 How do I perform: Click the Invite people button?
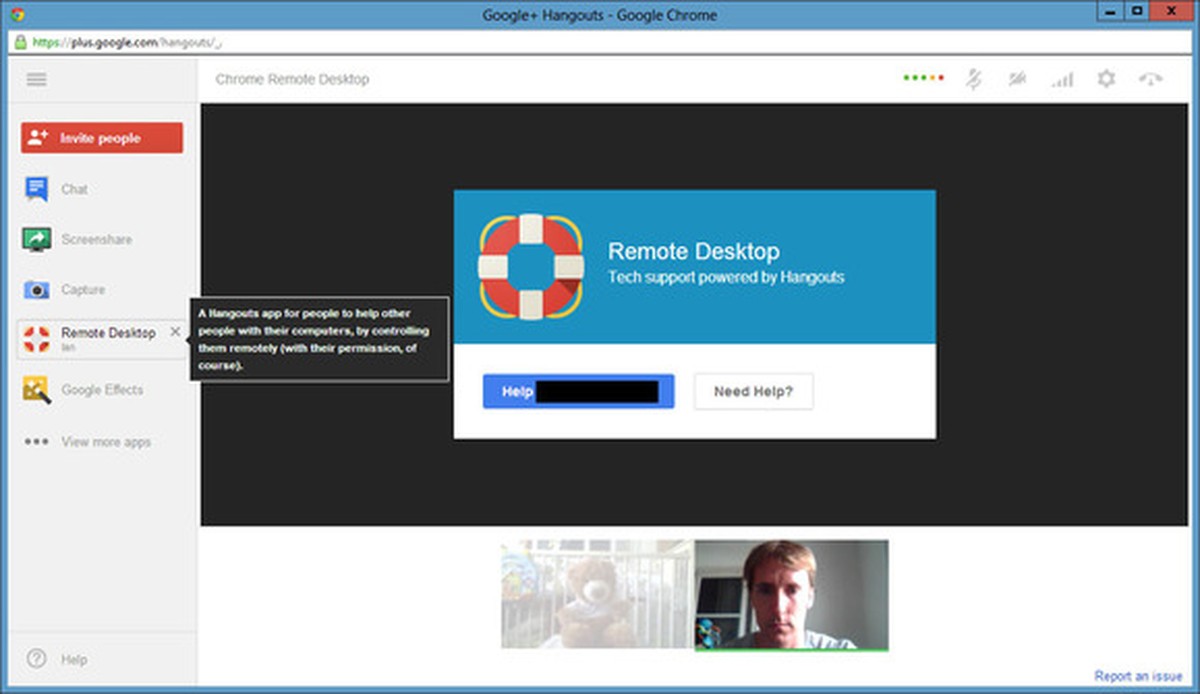pos(101,137)
